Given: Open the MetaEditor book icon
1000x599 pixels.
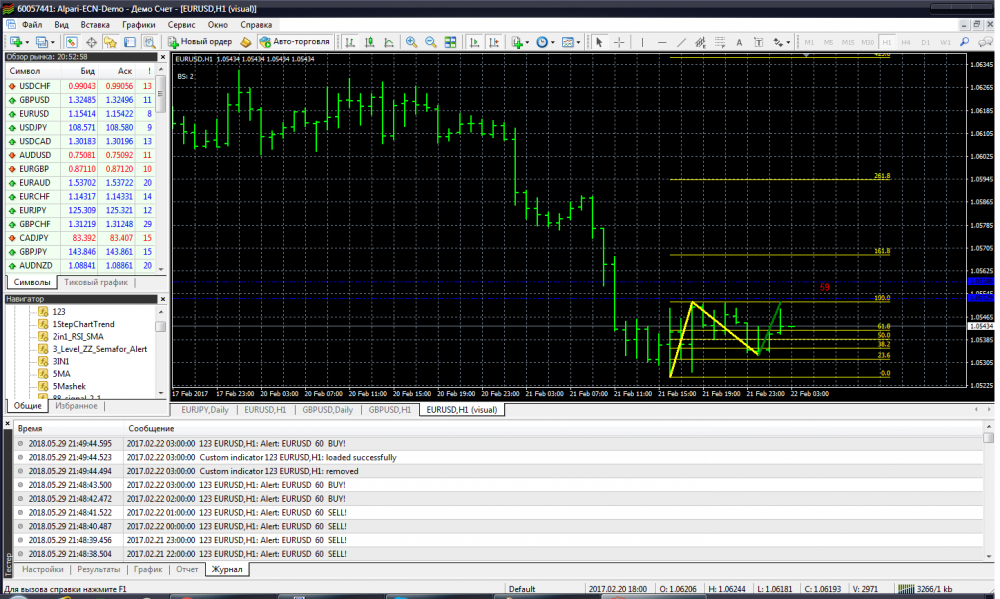Looking at the screenshot, I should pyautogui.click(x=246, y=42).
